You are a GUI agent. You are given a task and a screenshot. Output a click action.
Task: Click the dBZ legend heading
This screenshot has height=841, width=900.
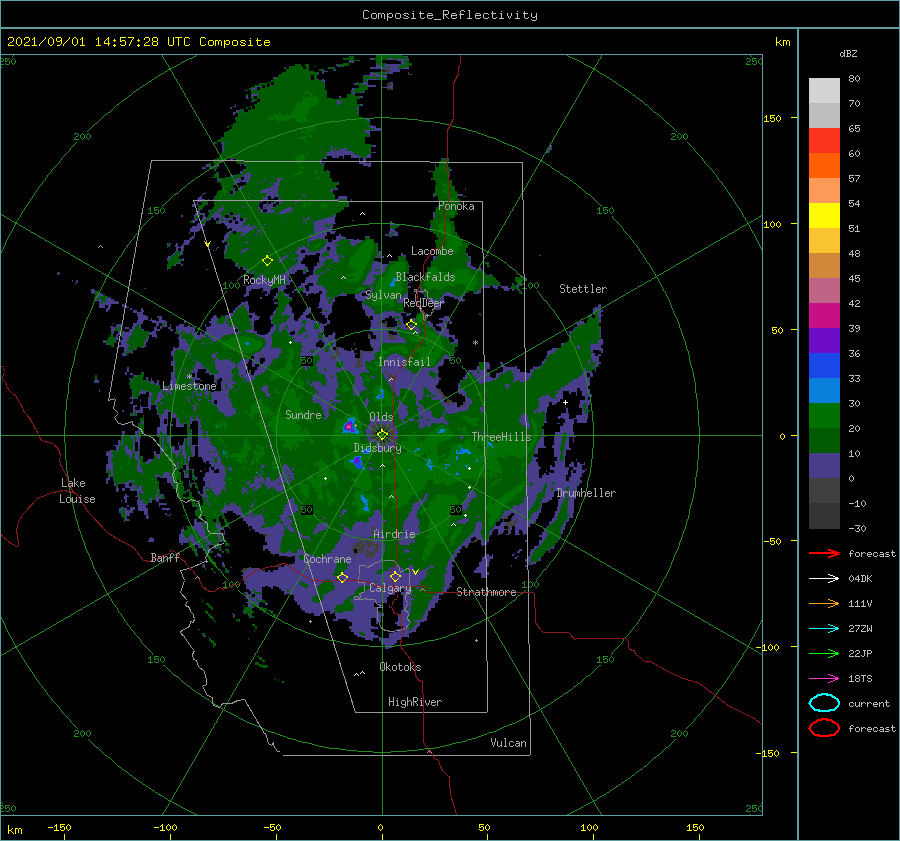tap(848, 53)
